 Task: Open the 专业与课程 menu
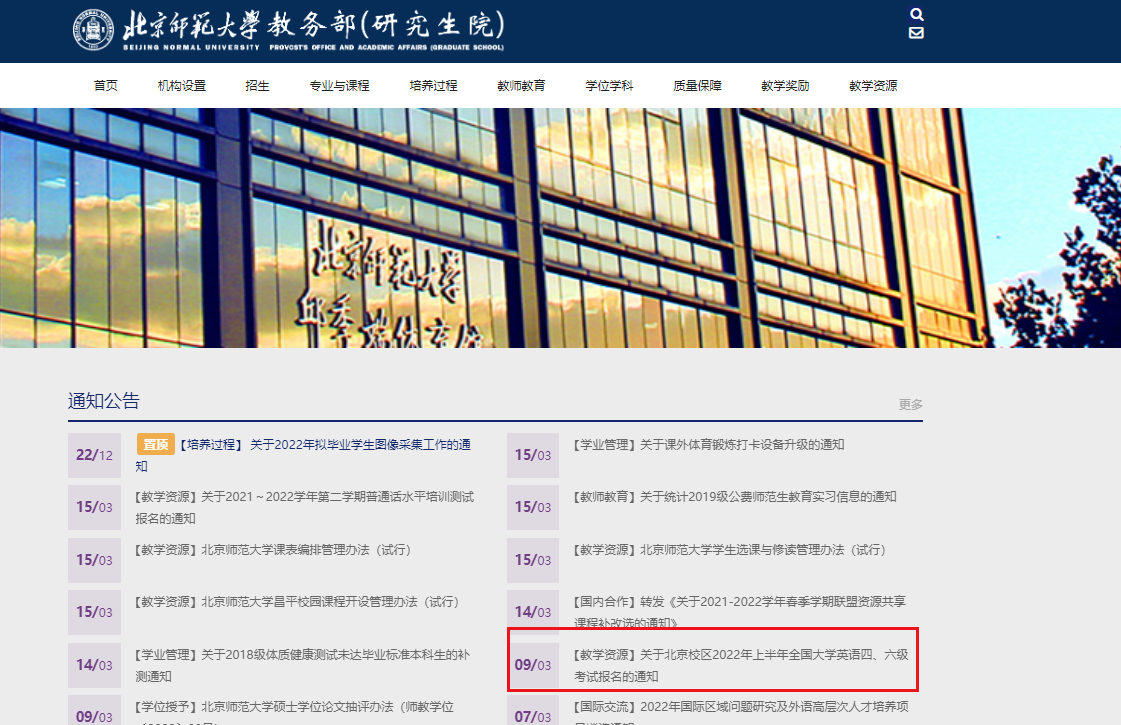click(340, 86)
